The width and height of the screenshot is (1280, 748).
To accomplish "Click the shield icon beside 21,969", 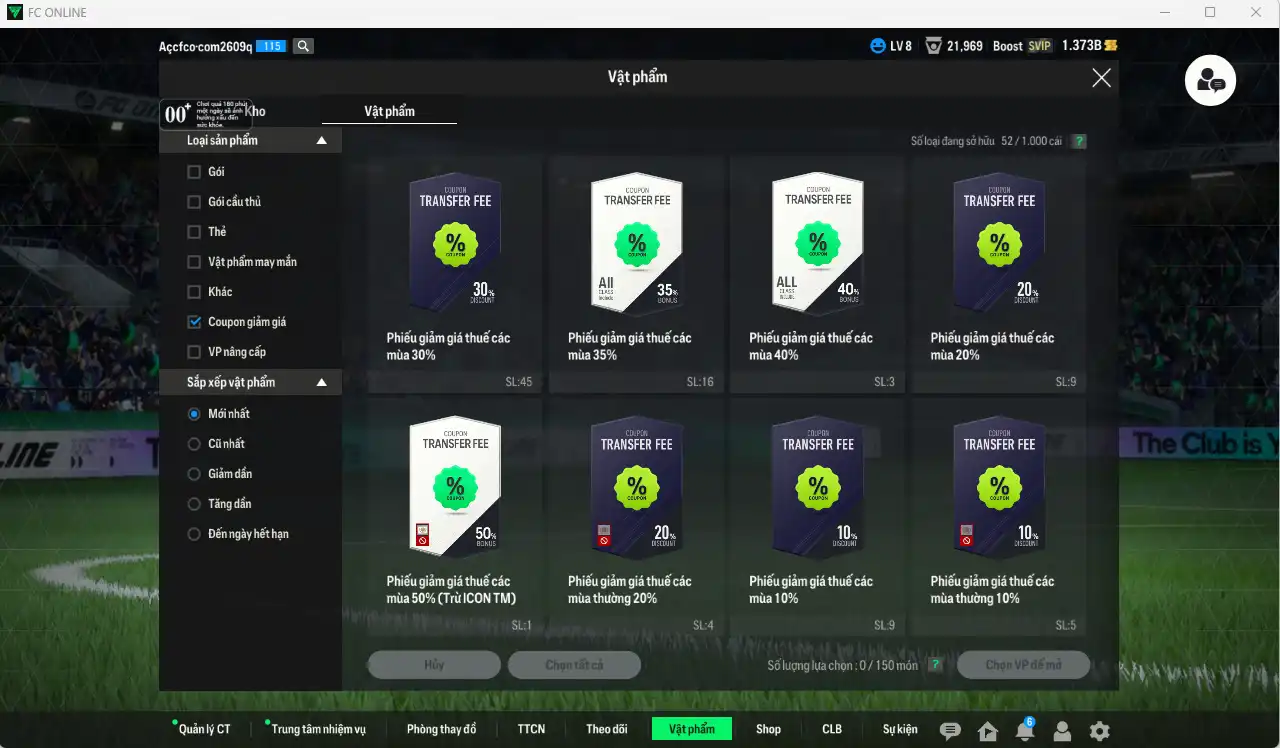I will point(933,46).
